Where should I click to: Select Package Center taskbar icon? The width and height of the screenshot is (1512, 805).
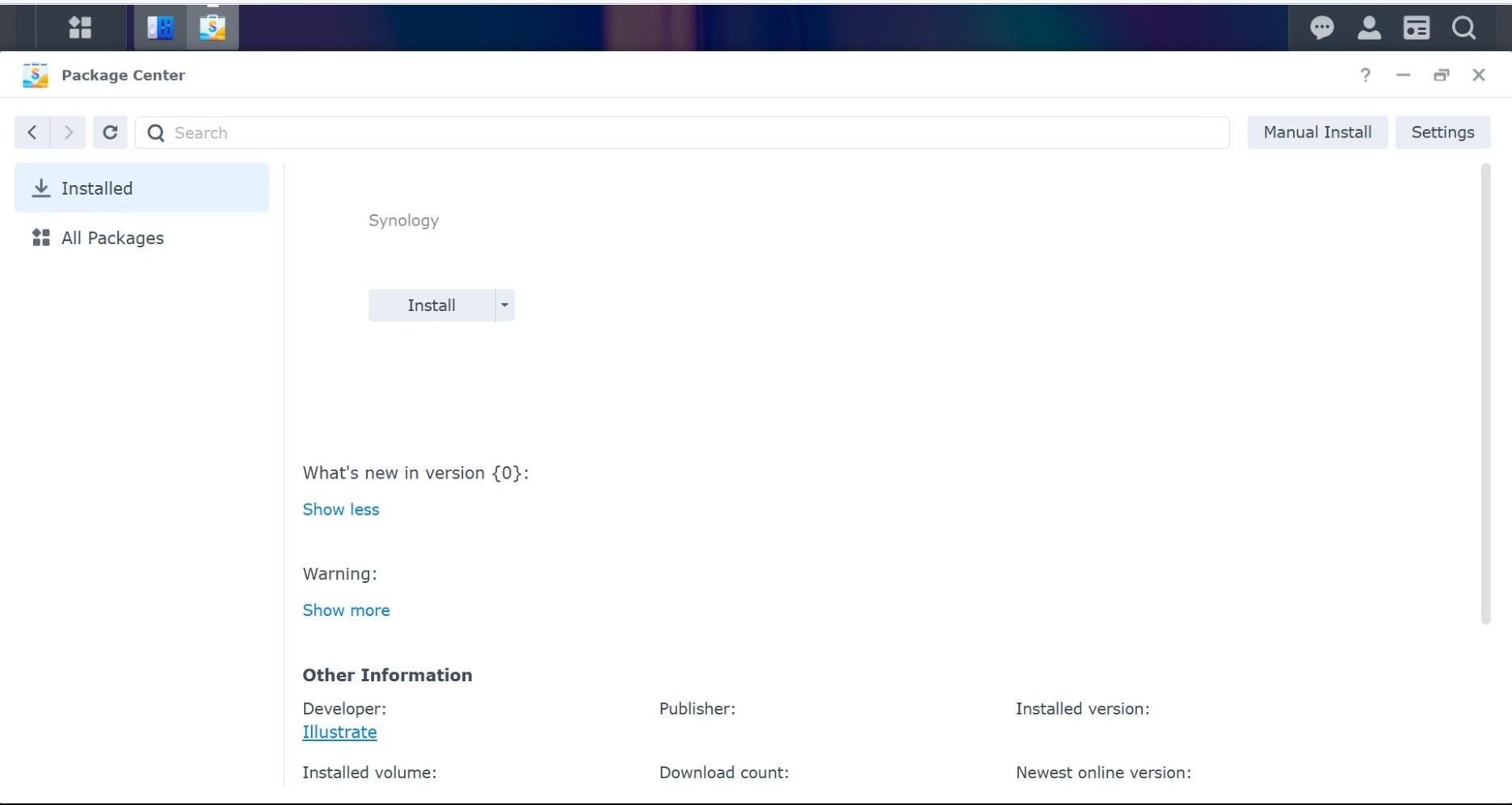click(x=213, y=27)
